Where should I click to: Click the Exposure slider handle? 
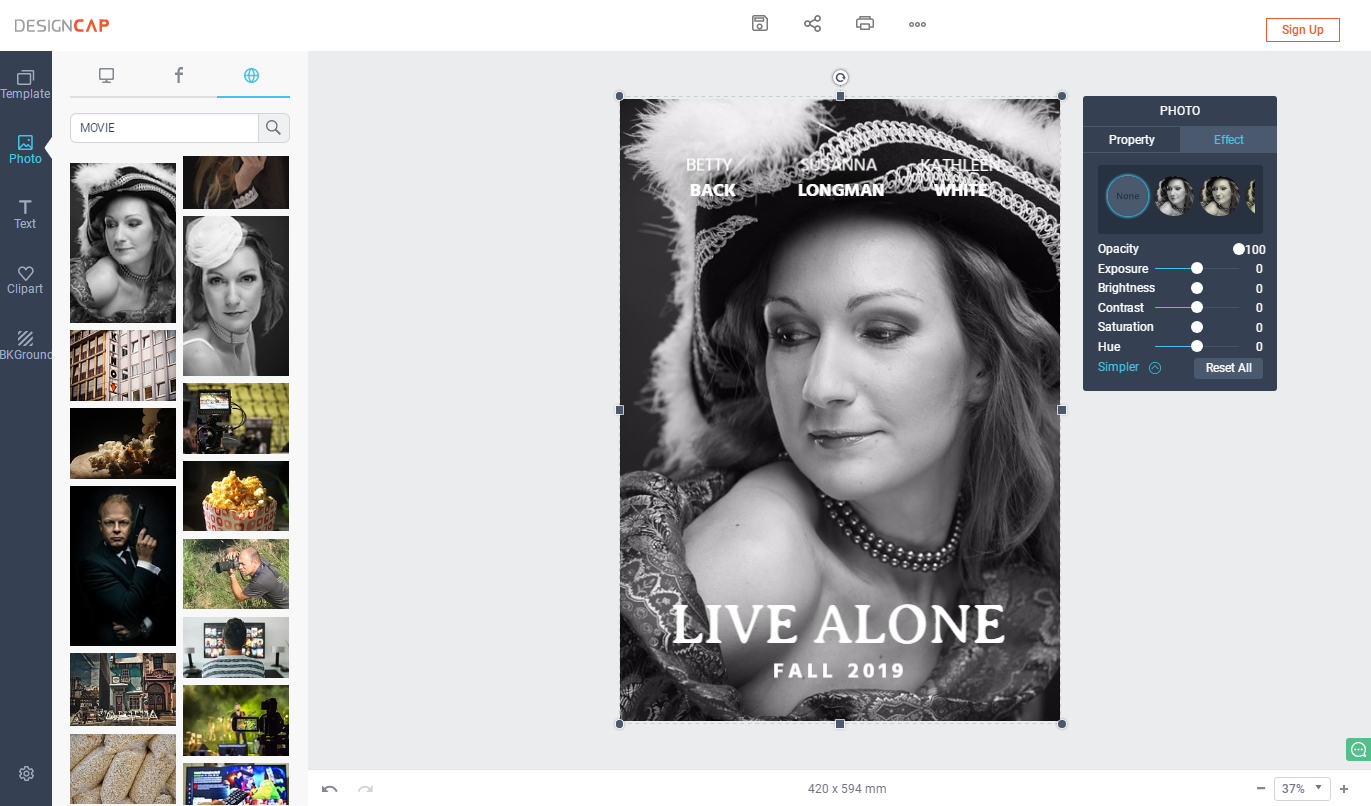(1196, 269)
